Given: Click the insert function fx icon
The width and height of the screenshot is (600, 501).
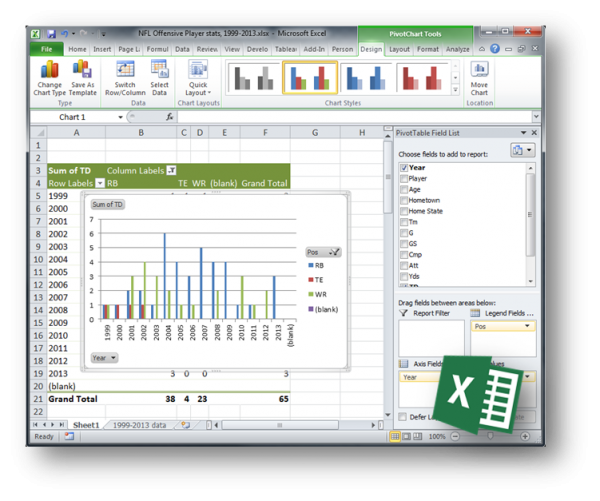Looking at the screenshot, I should (x=169, y=117).
